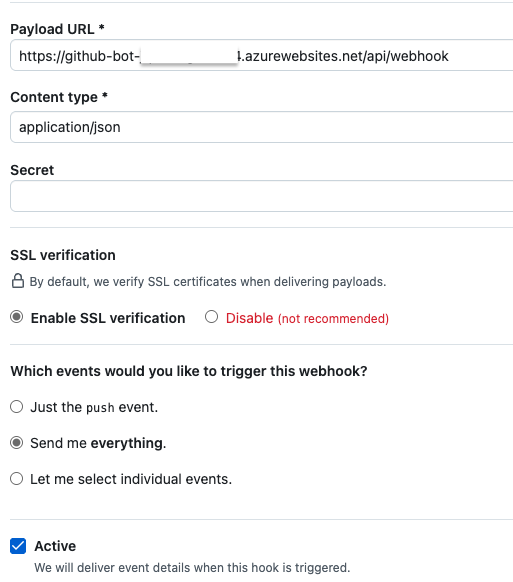
Task: Click inside the Payload URL text field
Action: coord(262,55)
